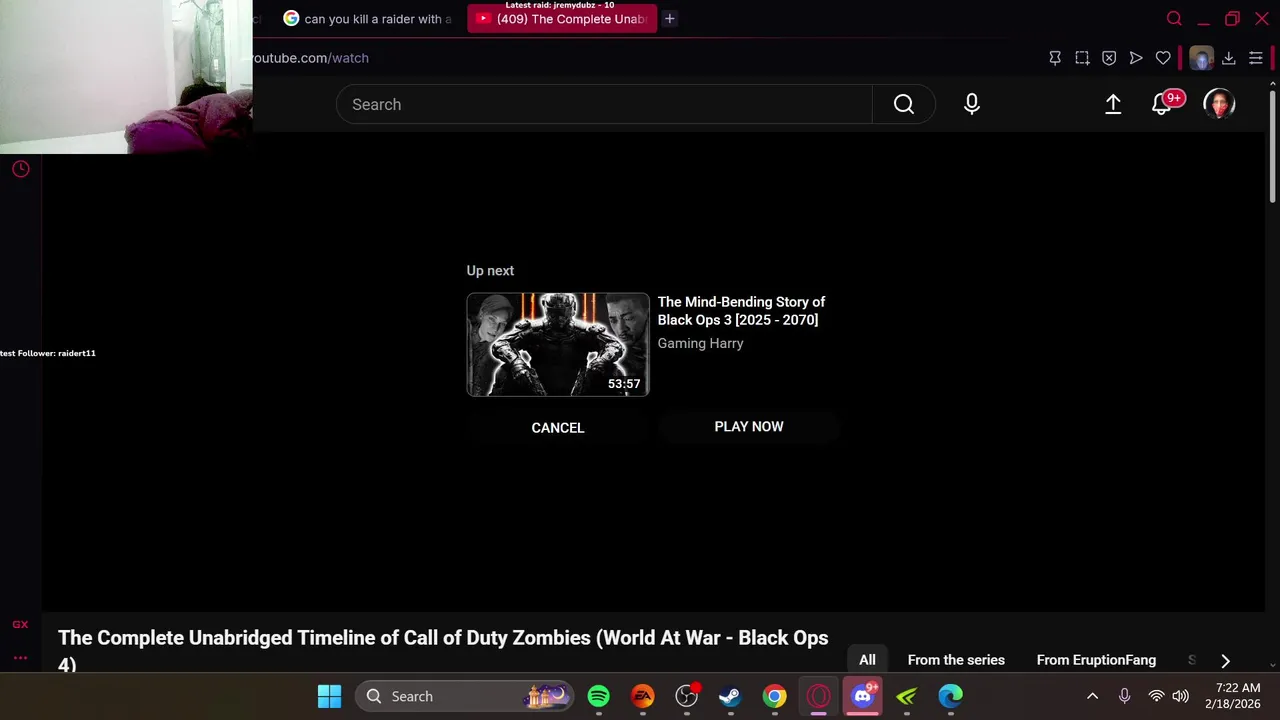The width and height of the screenshot is (1280, 720).
Task: Open Discord from taskbar
Action: pos(863,696)
